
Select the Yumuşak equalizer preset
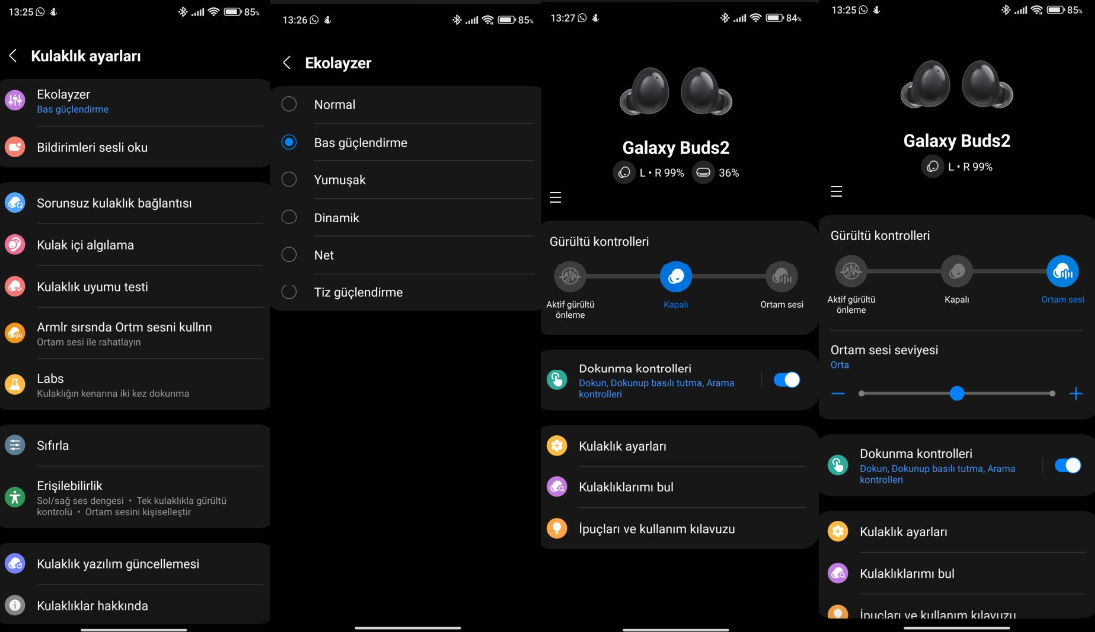point(289,179)
